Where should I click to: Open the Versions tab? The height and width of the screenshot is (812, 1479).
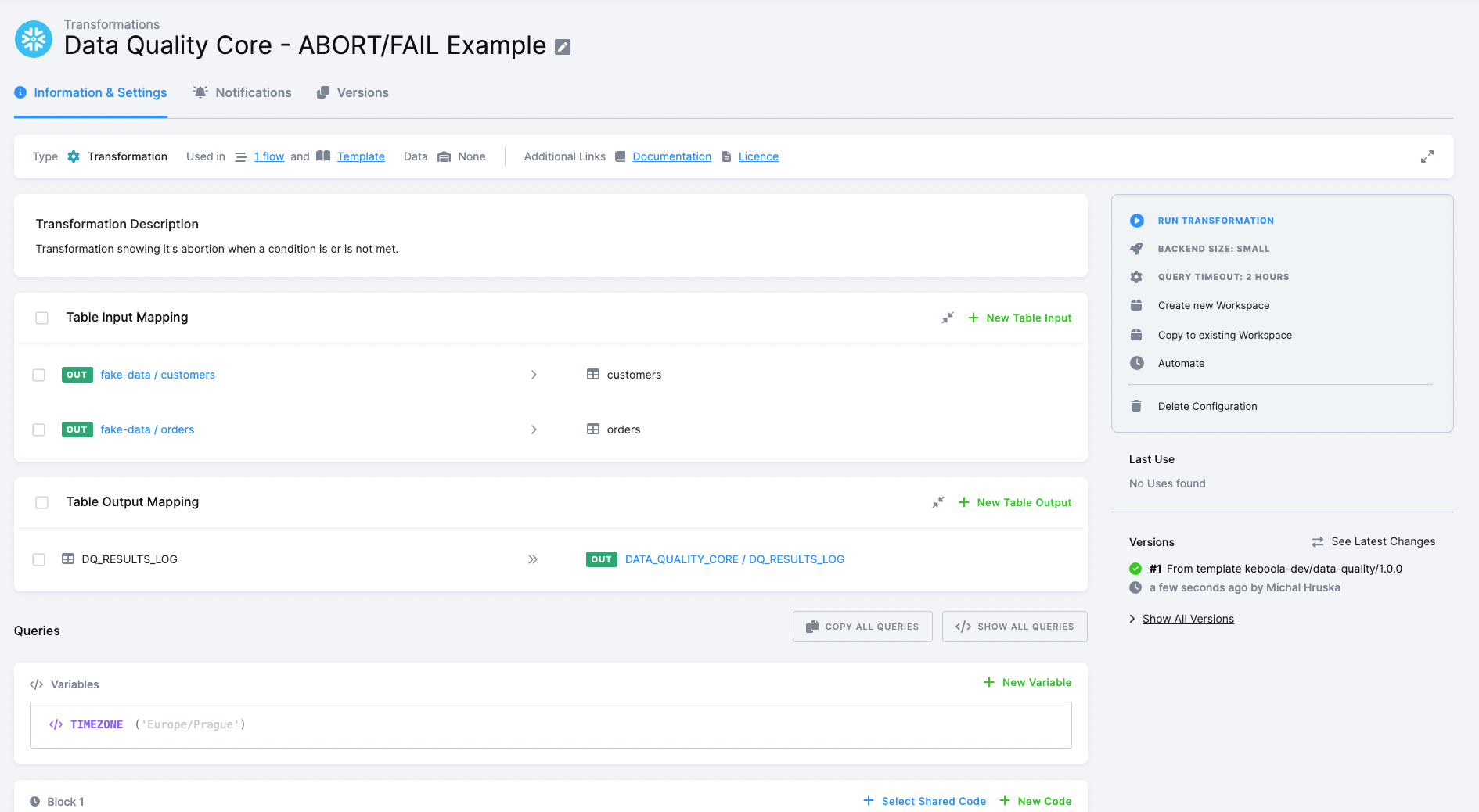pyautogui.click(x=362, y=92)
